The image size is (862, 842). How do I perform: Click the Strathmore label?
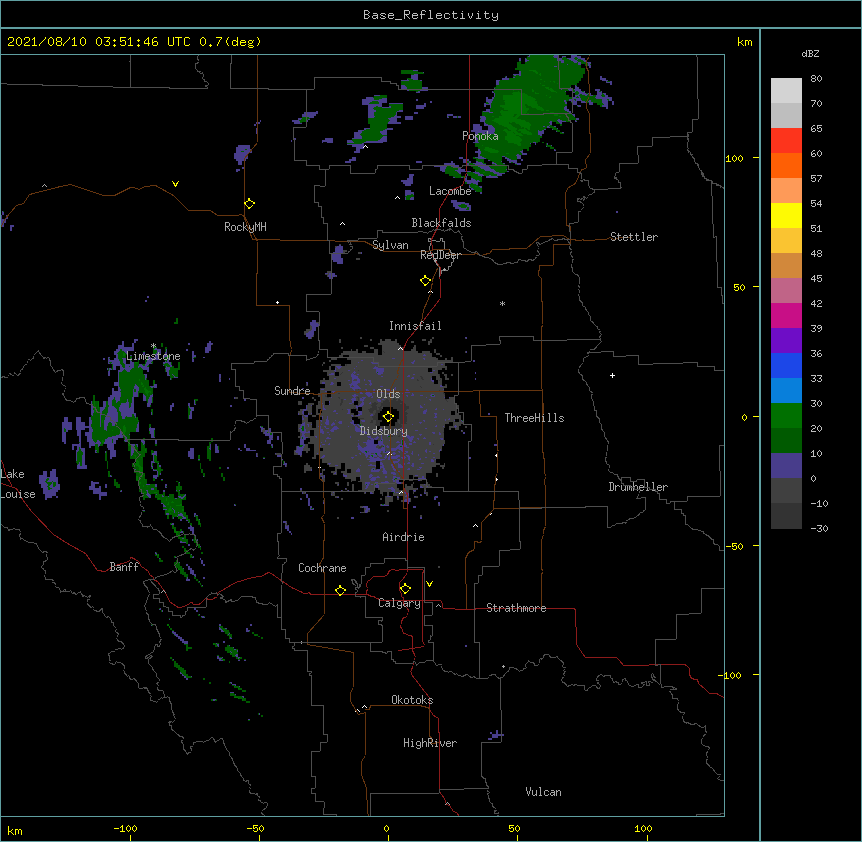(516, 608)
